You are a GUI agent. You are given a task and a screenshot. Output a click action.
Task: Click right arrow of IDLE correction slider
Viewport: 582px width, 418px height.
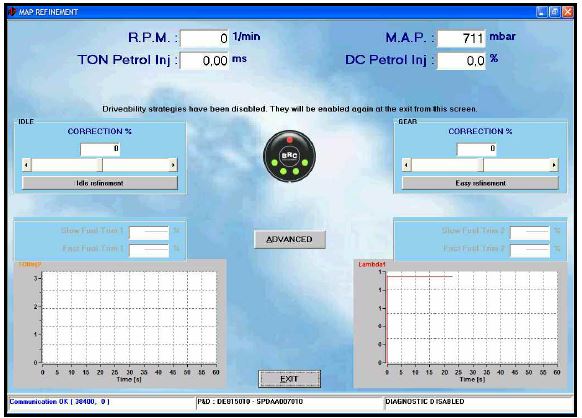coord(173,164)
